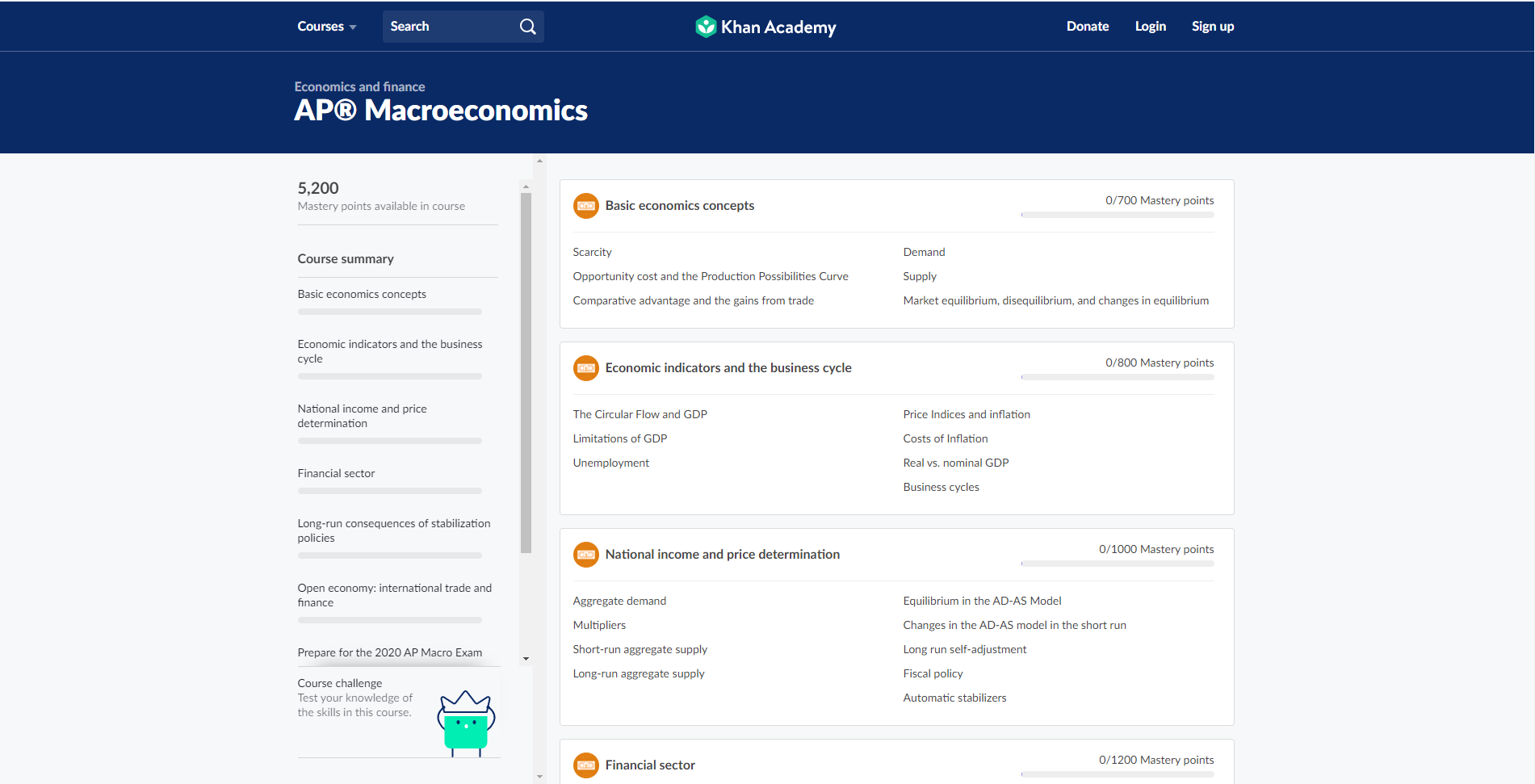Screen dimensions: 1535x784
Task: Open the Economics and finance breadcrumb
Action: point(359,86)
